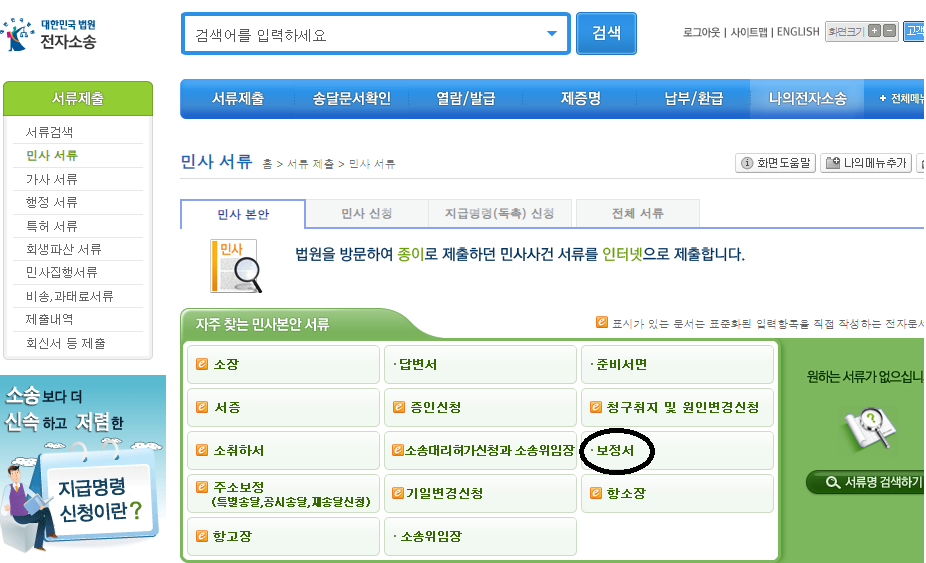The width and height of the screenshot is (926, 563).
Task: Click the 홈 breadcrumb link
Action: tap(268, 164)
